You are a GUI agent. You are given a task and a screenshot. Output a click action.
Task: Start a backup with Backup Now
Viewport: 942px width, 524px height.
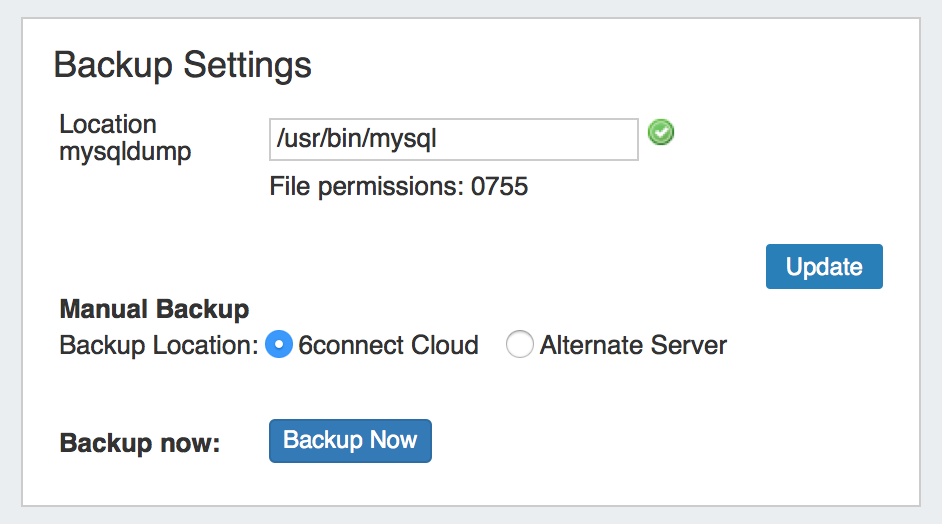click(x=350, y=441)
